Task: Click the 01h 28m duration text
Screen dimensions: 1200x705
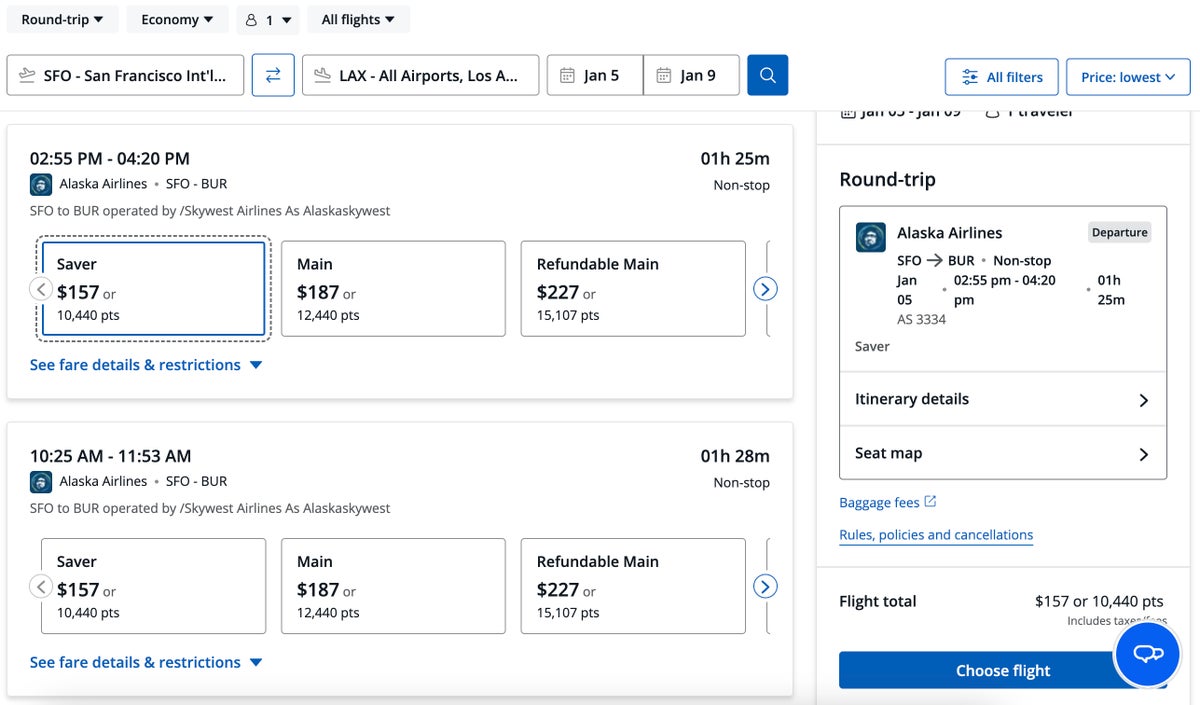Action: point(735,456)
